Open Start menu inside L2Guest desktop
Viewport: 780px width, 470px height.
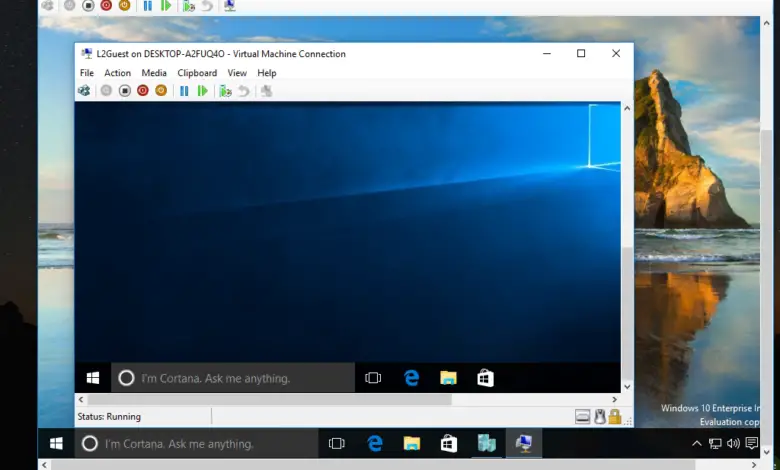(x=93, y=378)
